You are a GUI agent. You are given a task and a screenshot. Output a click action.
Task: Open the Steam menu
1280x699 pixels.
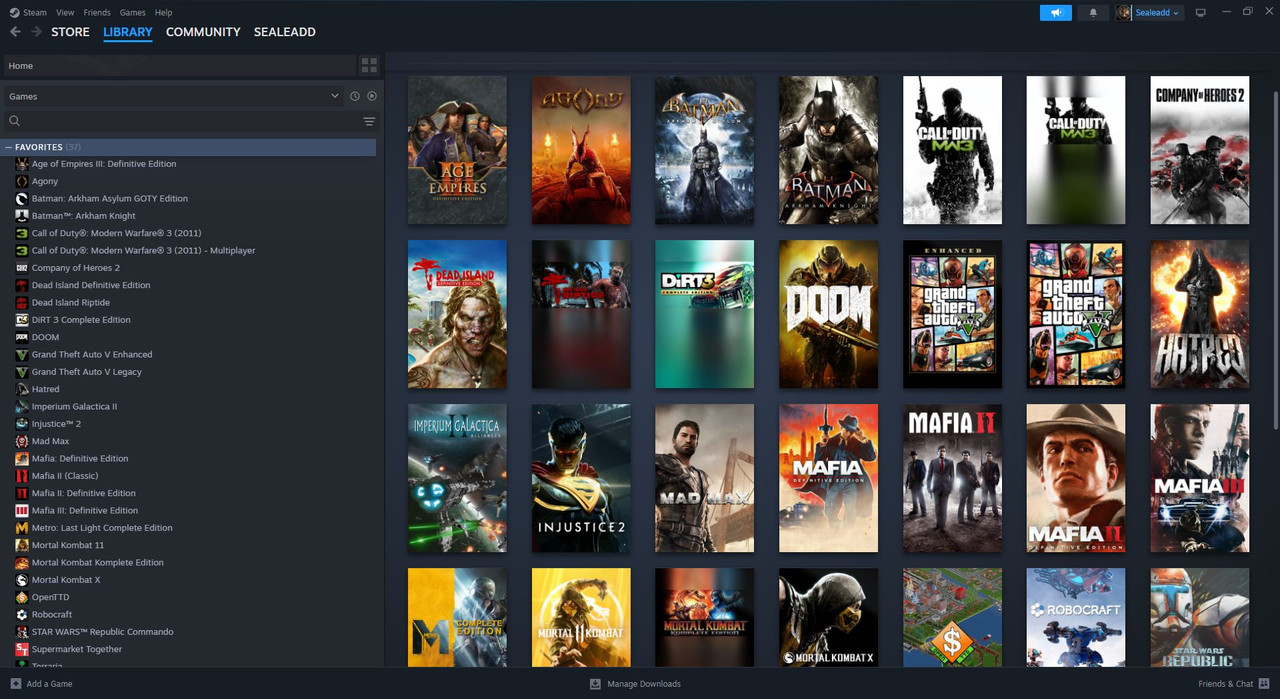click(x=28, y=13)
